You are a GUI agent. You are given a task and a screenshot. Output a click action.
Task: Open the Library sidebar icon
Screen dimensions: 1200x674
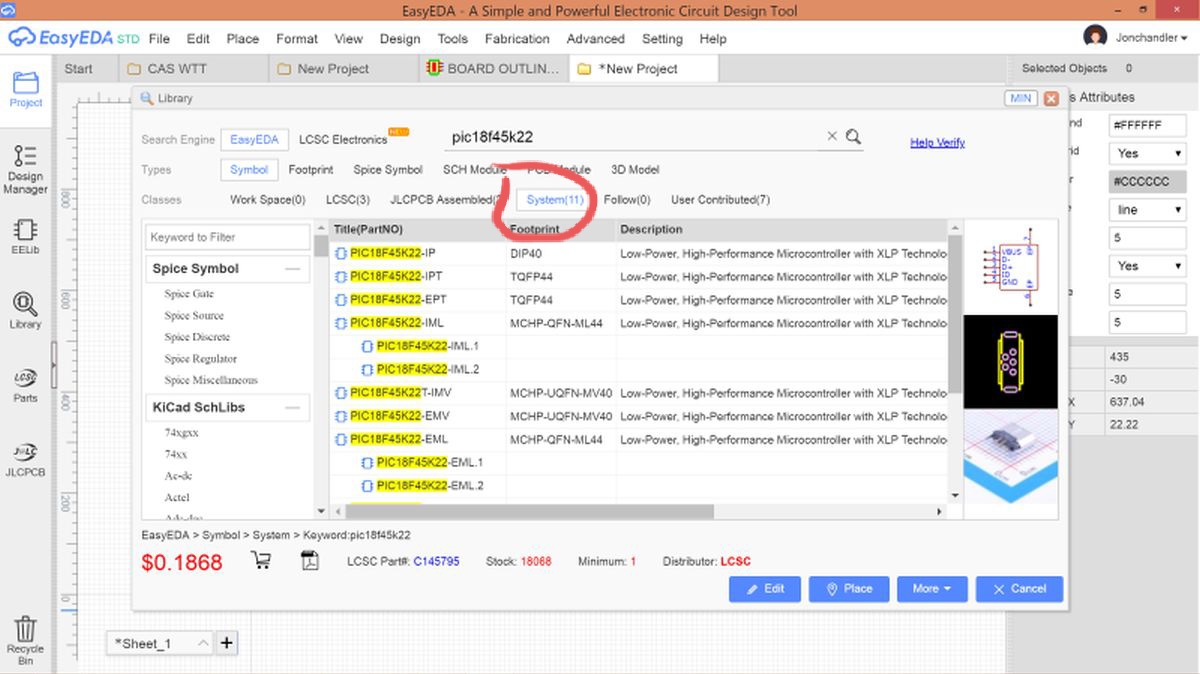pyautogui.click(x=26, y=310)
